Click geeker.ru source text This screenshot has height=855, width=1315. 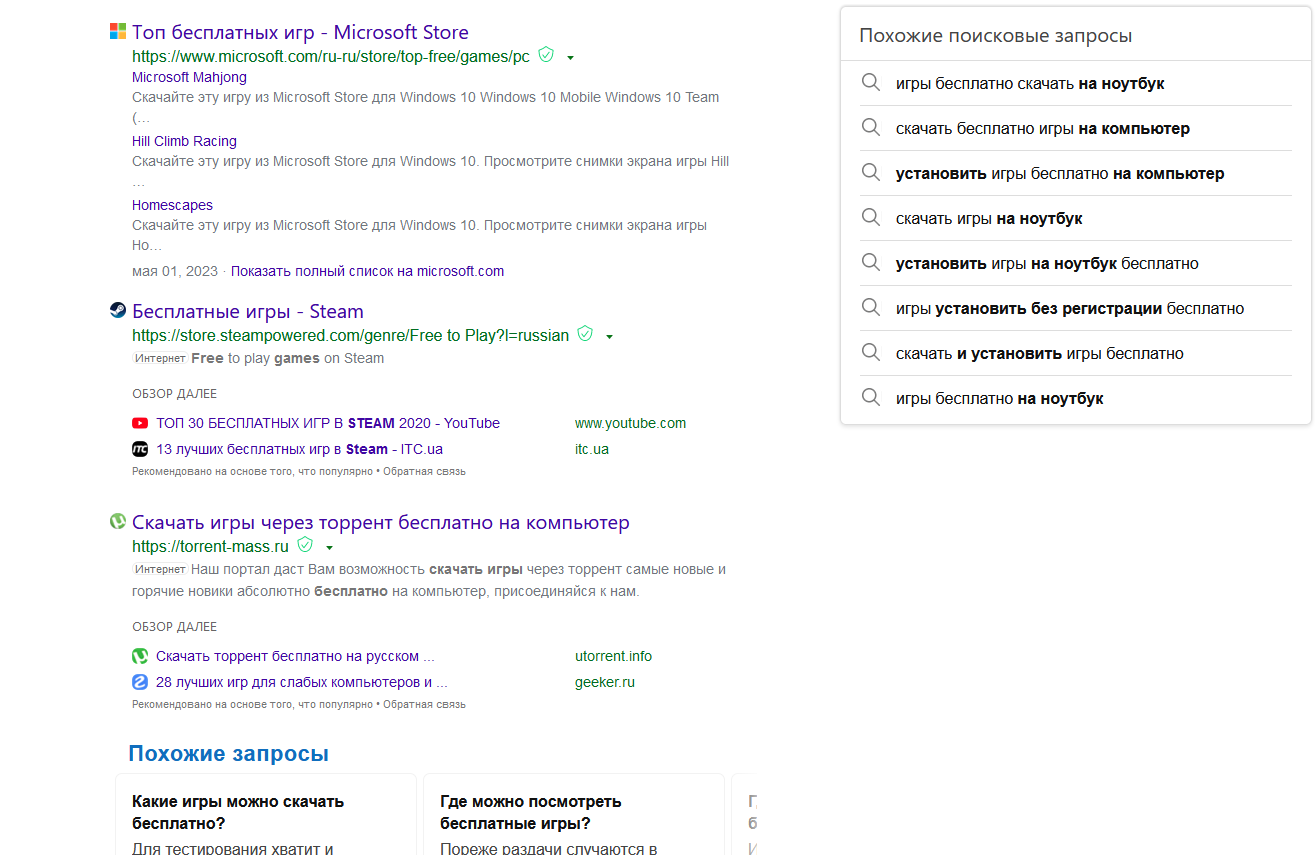(605, 682)
